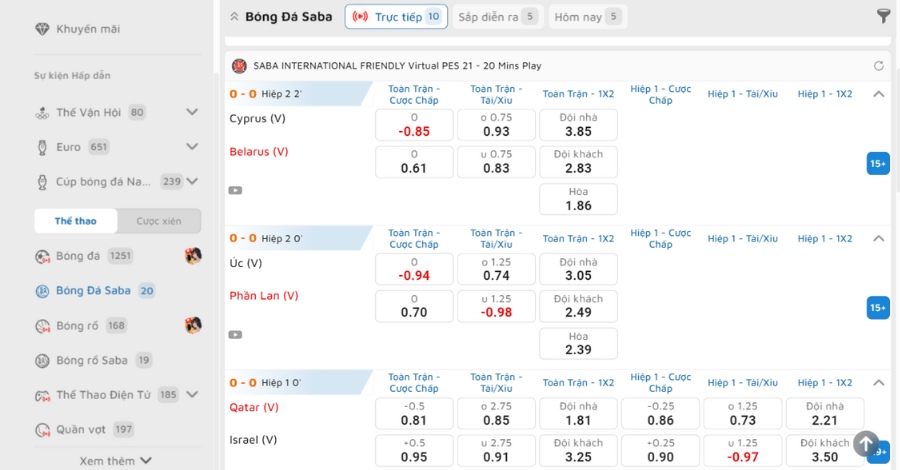Select Qatar handicap -0.5 odds 0.81

(x=414, y=413)
